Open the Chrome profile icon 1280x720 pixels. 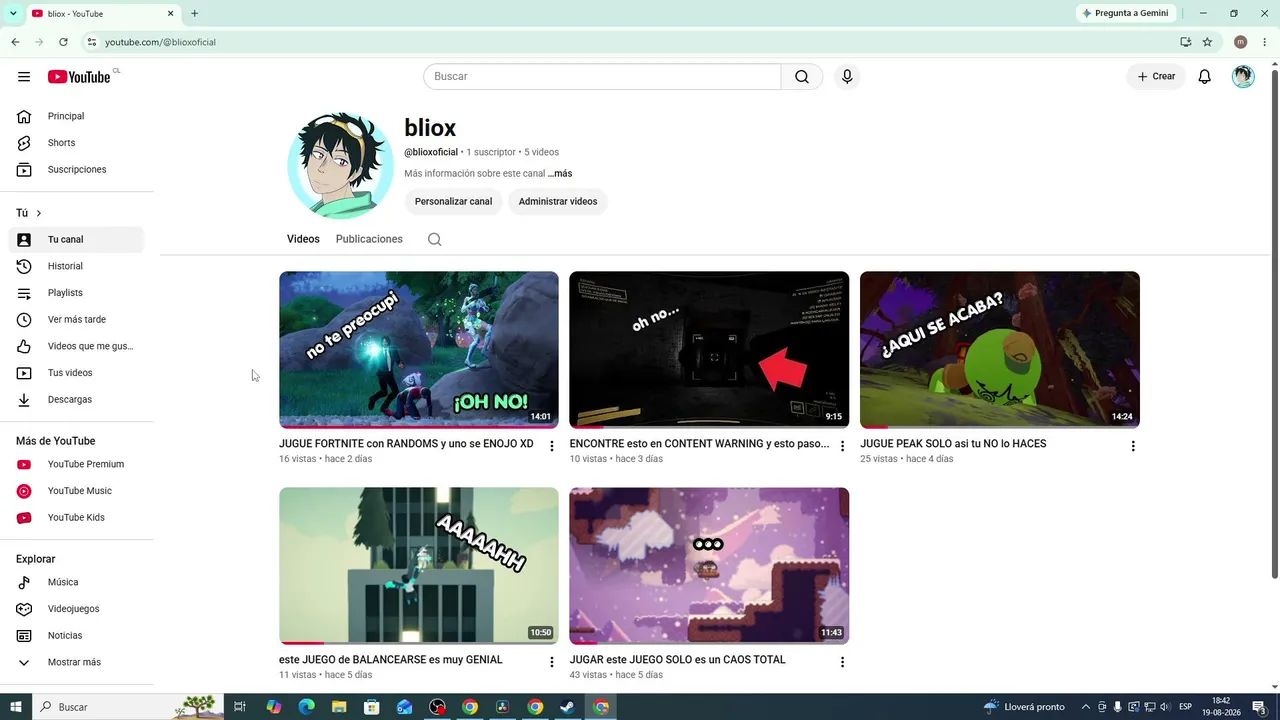(1240, 42)
